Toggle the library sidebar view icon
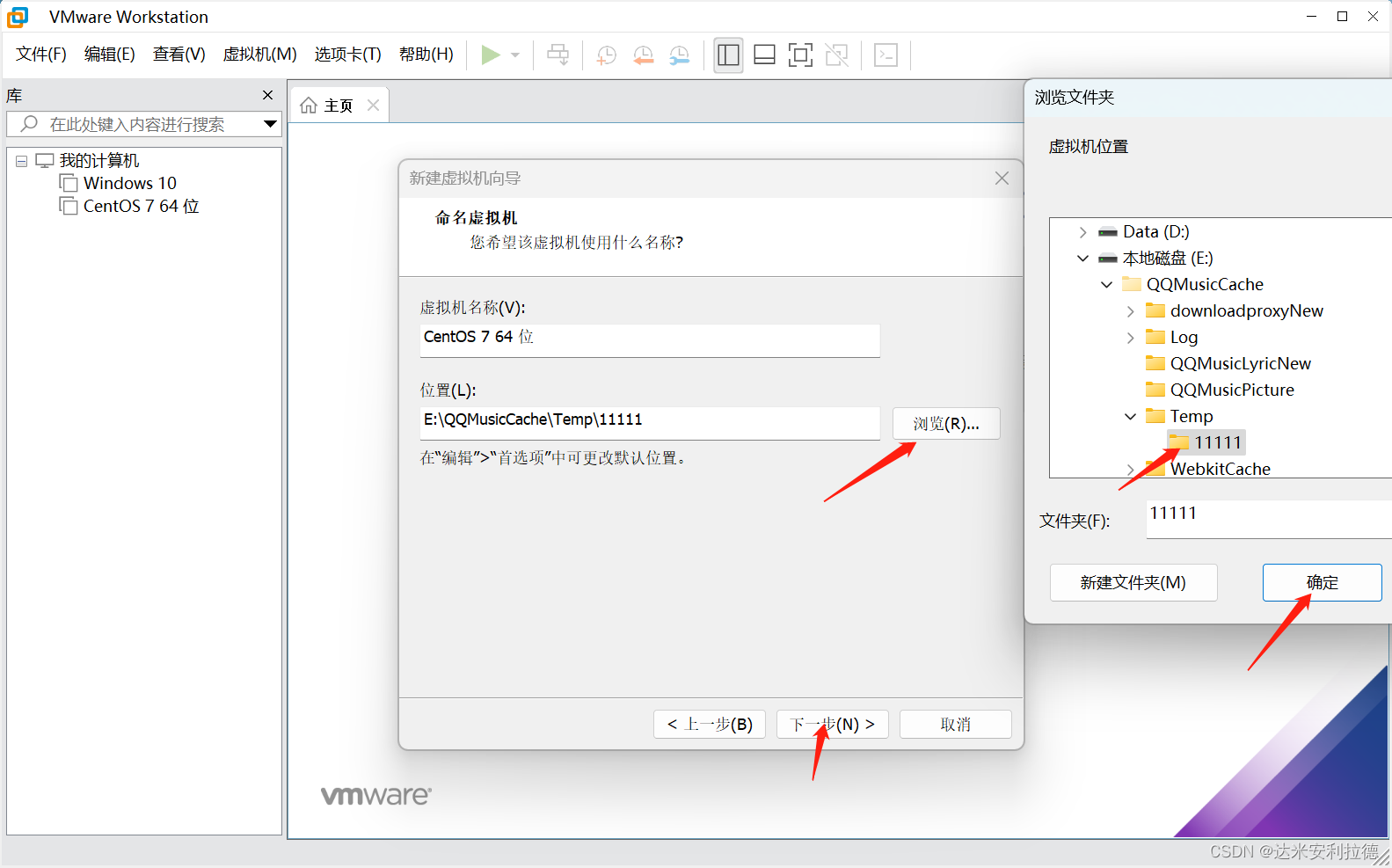Screen dimensions: 1392x868 click(x=728, y=55)
